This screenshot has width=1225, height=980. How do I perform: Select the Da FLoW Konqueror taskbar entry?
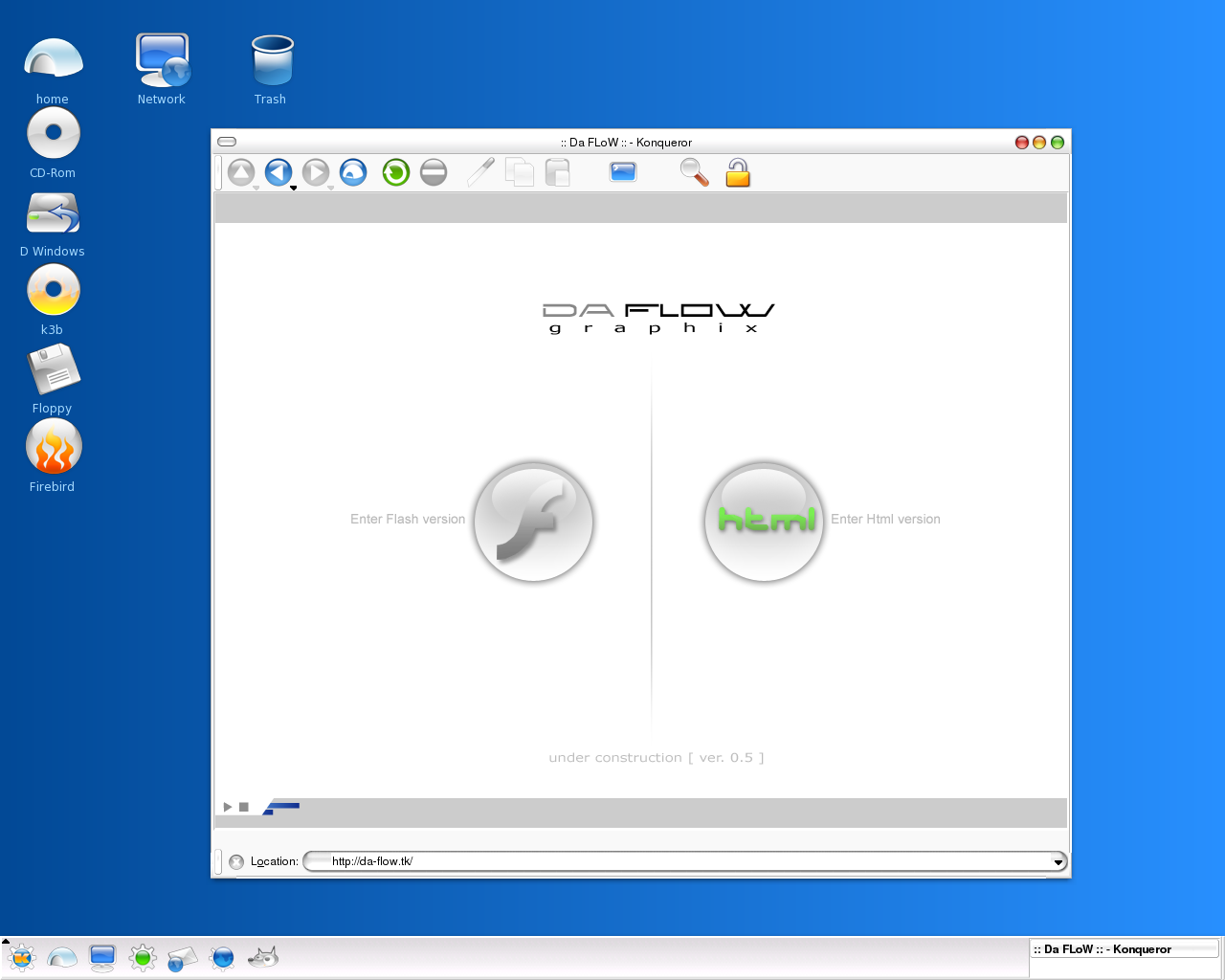point(1125,949)
